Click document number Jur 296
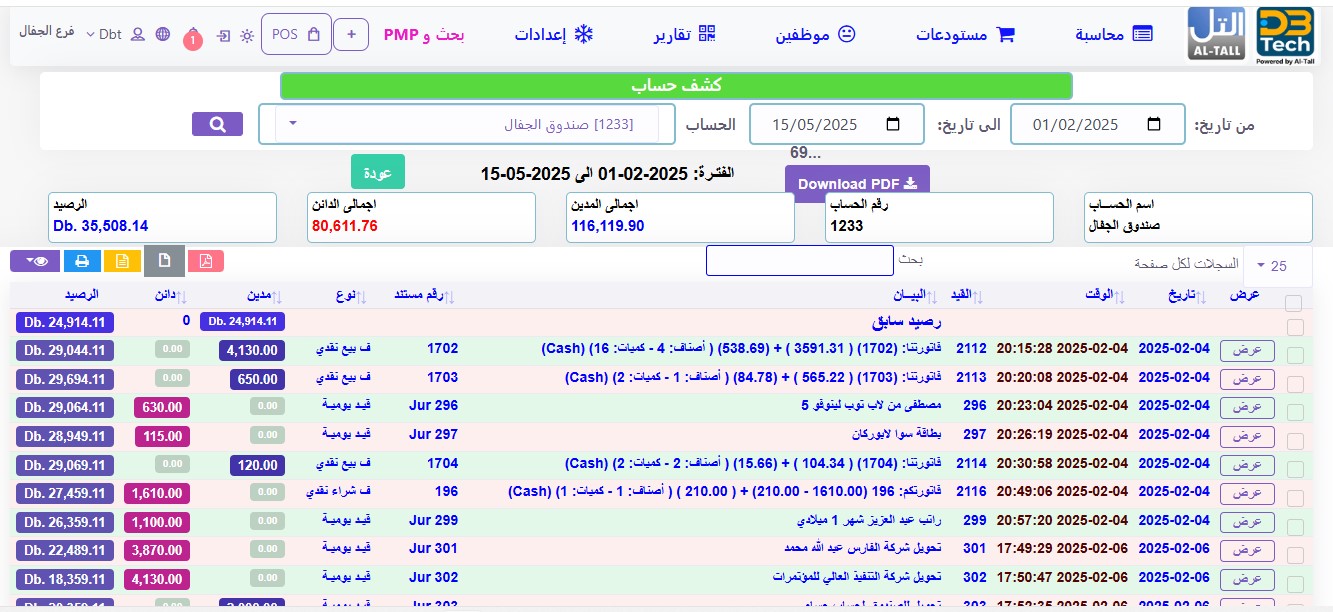The height and width of the screenshot is (612, 1333). point(433,406)
